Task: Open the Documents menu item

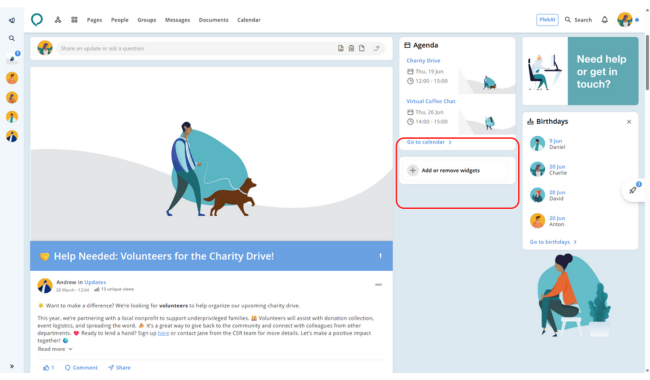Action: coord(213,20)
